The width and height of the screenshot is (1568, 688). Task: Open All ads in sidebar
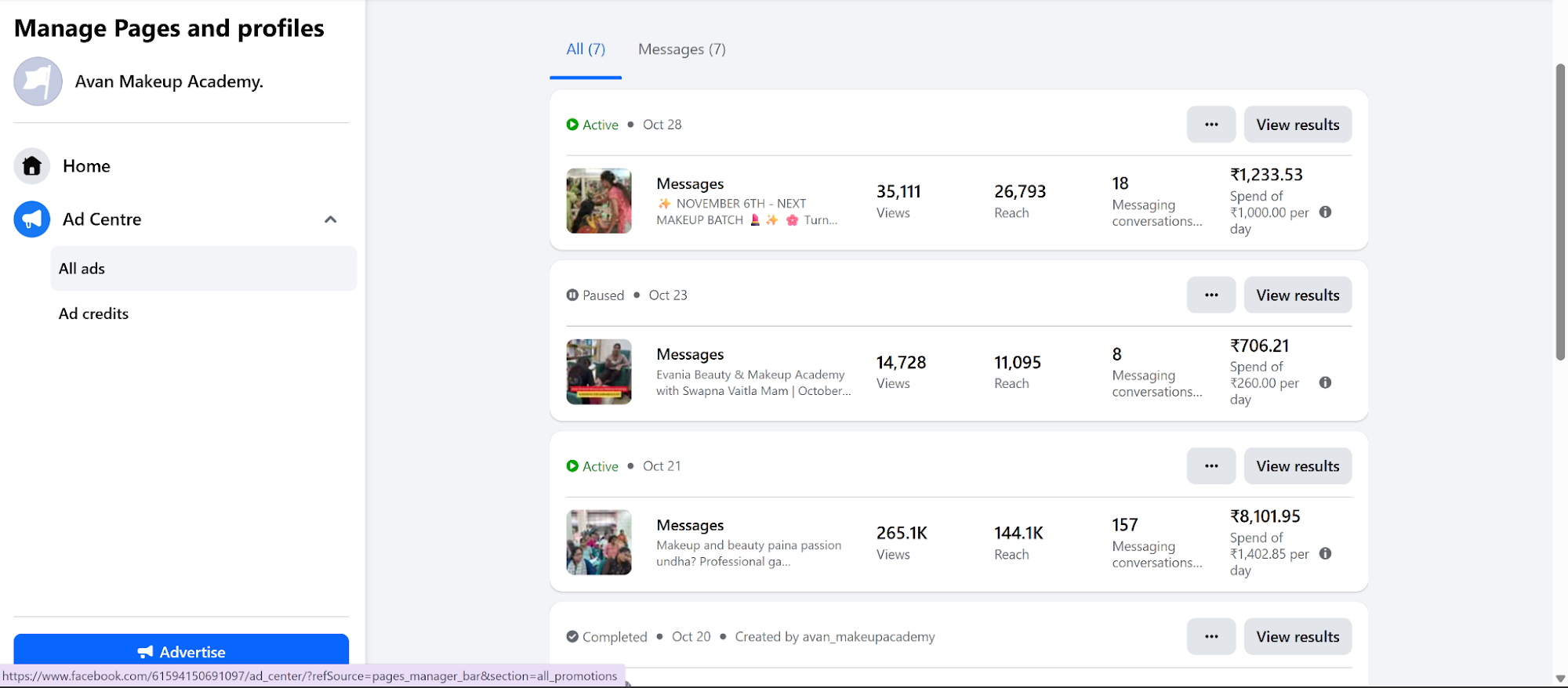(204, 269)
